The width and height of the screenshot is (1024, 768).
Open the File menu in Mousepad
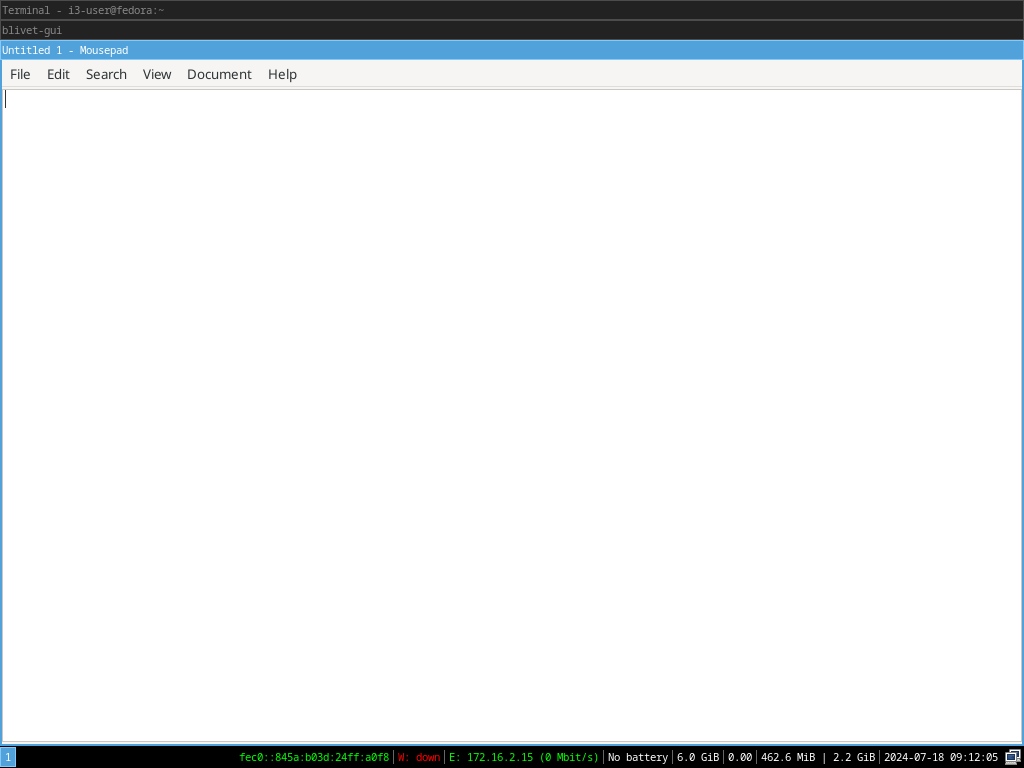tap(20, 74)
